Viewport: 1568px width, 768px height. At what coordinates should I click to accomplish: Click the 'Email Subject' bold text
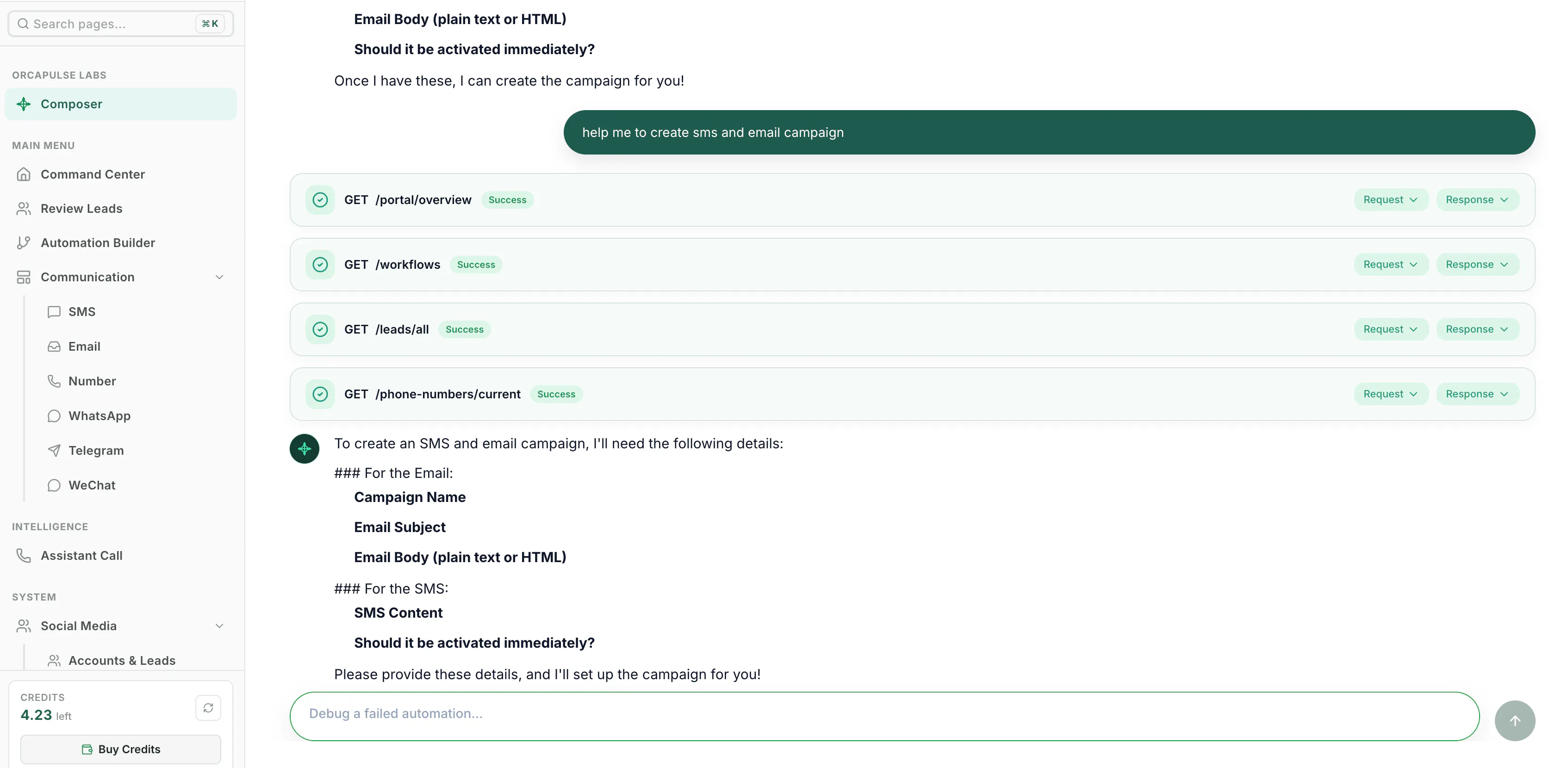coord(400,527)
